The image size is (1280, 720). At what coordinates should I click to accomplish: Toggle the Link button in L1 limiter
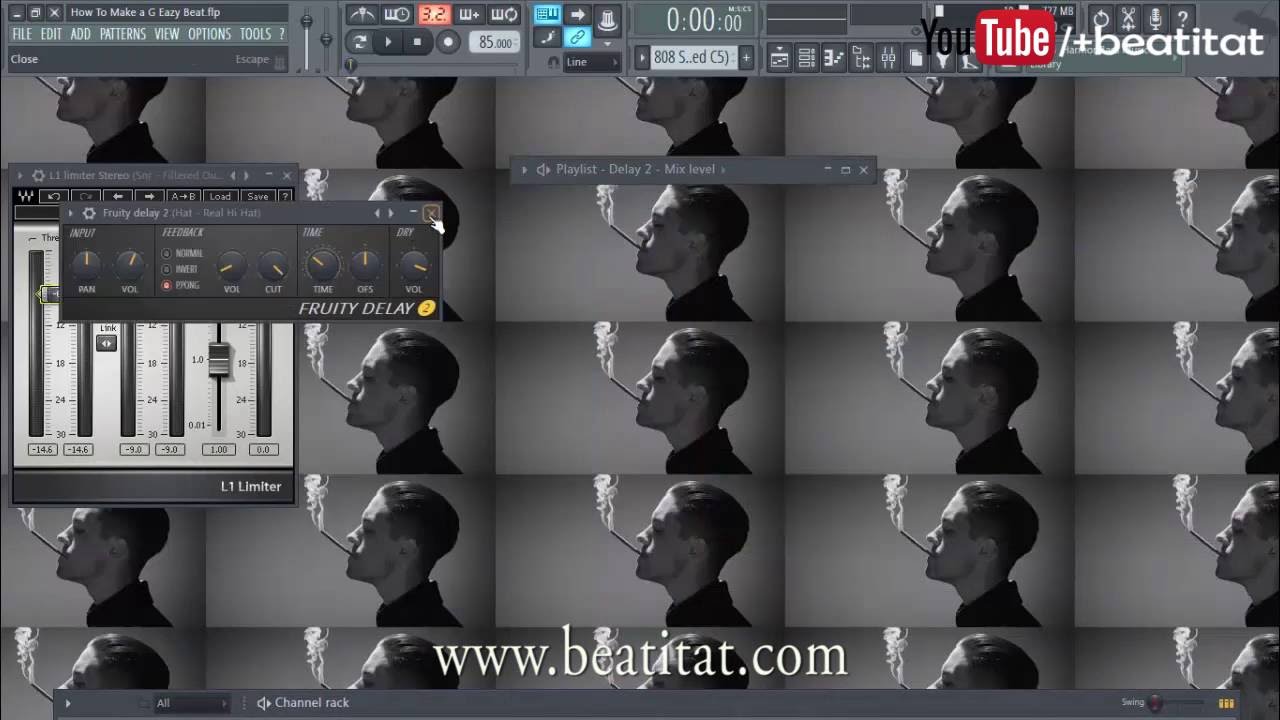pyautogui.click(x=107, y=343)
